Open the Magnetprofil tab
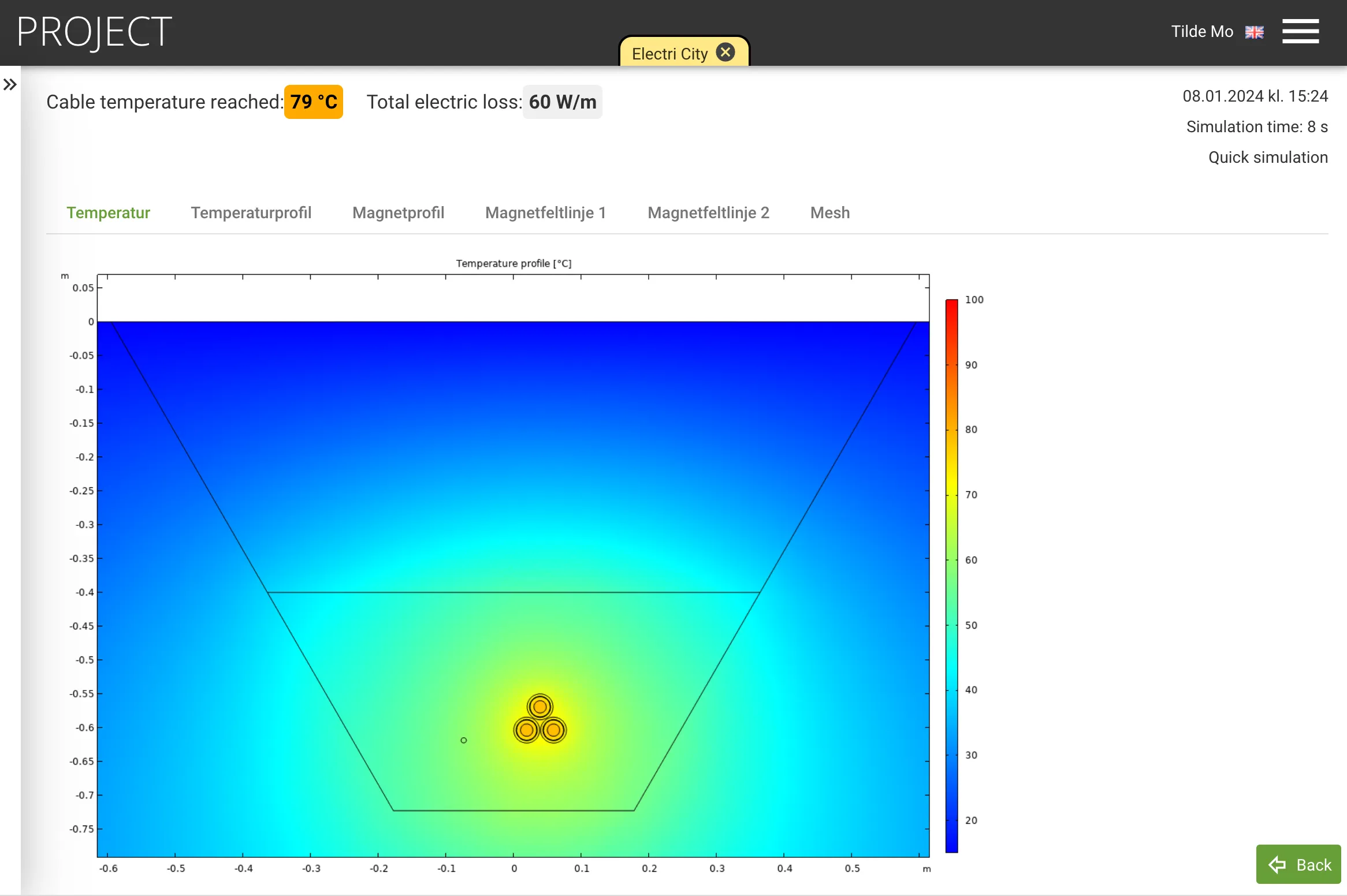The width and height of the screenshot is (1347, 896). pos(399,212)
